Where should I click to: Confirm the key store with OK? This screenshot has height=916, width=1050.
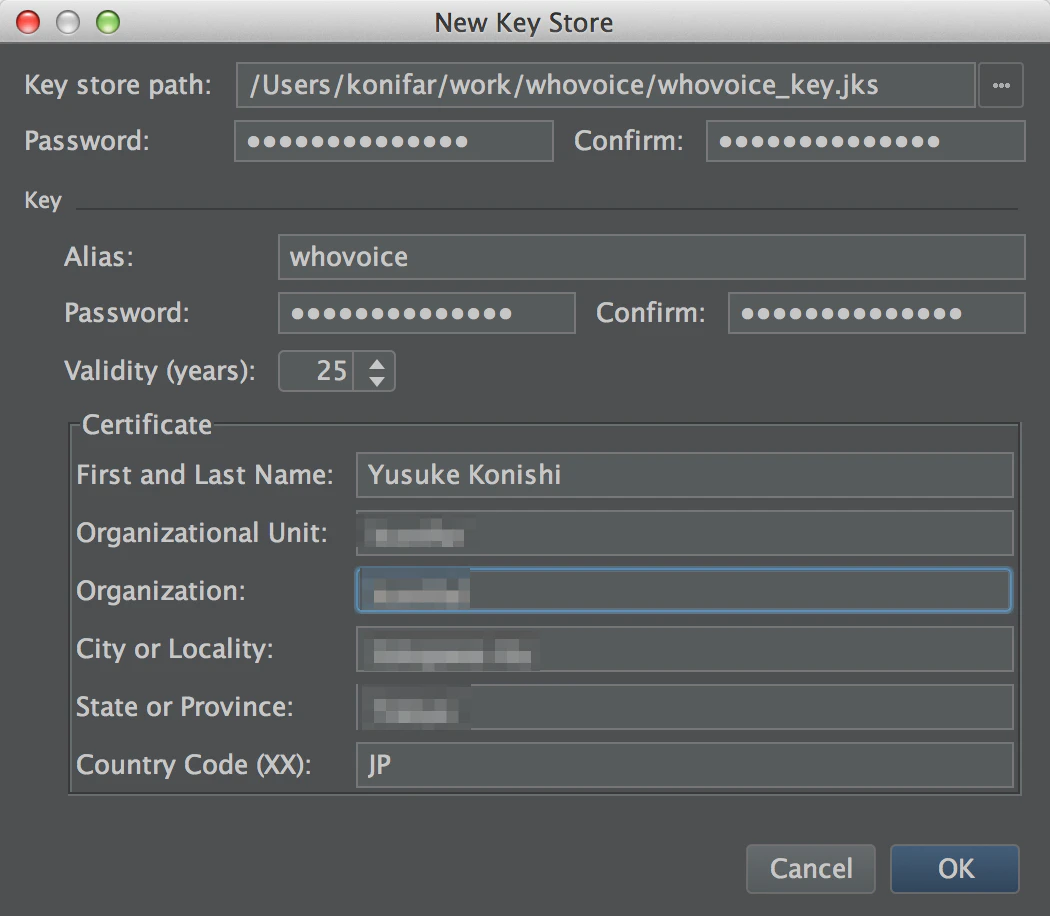click(x=955, y=868)
